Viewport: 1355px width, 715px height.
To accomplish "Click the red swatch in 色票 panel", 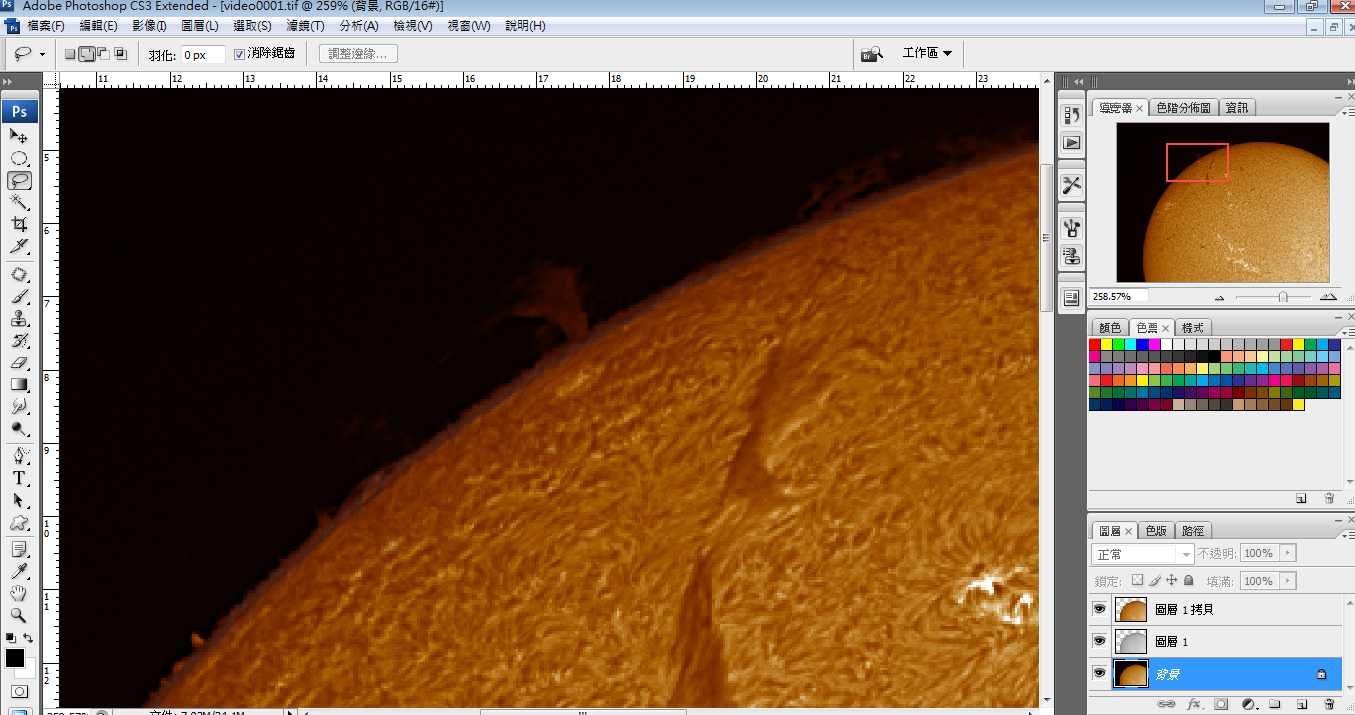I will pyautogui.click(x=1095, y=345).
